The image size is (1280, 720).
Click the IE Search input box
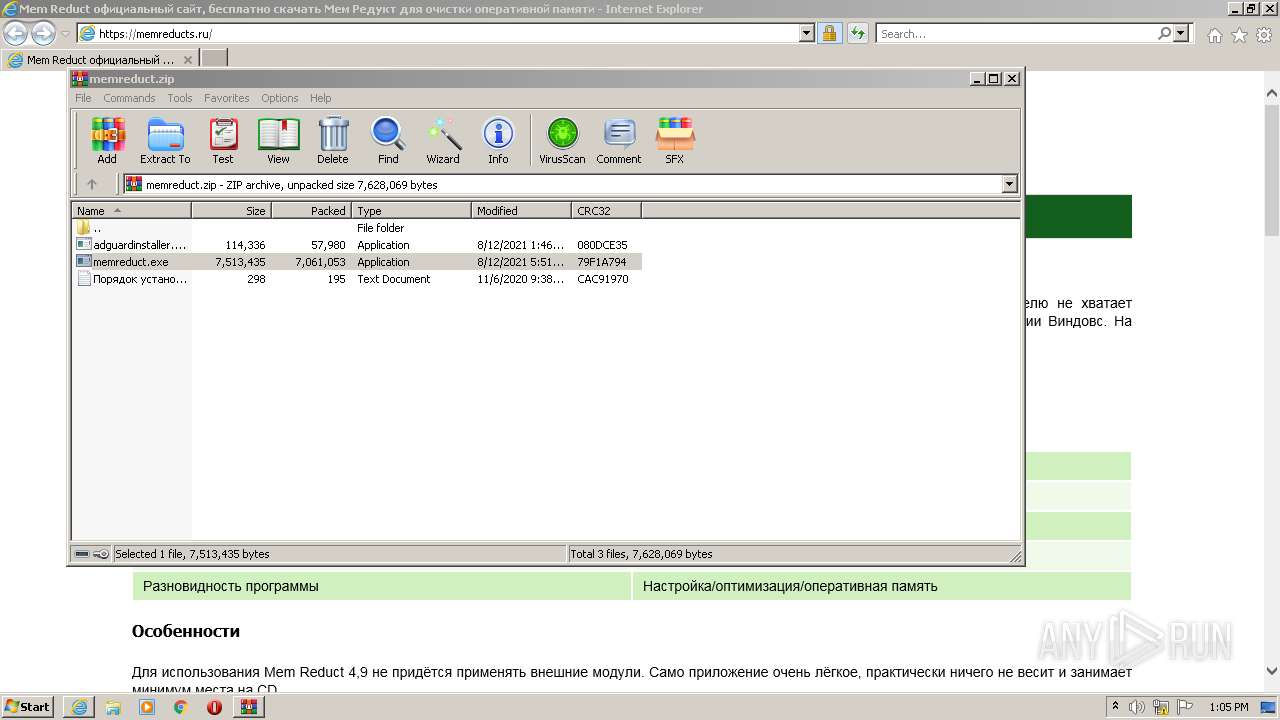coord(1016,33)
